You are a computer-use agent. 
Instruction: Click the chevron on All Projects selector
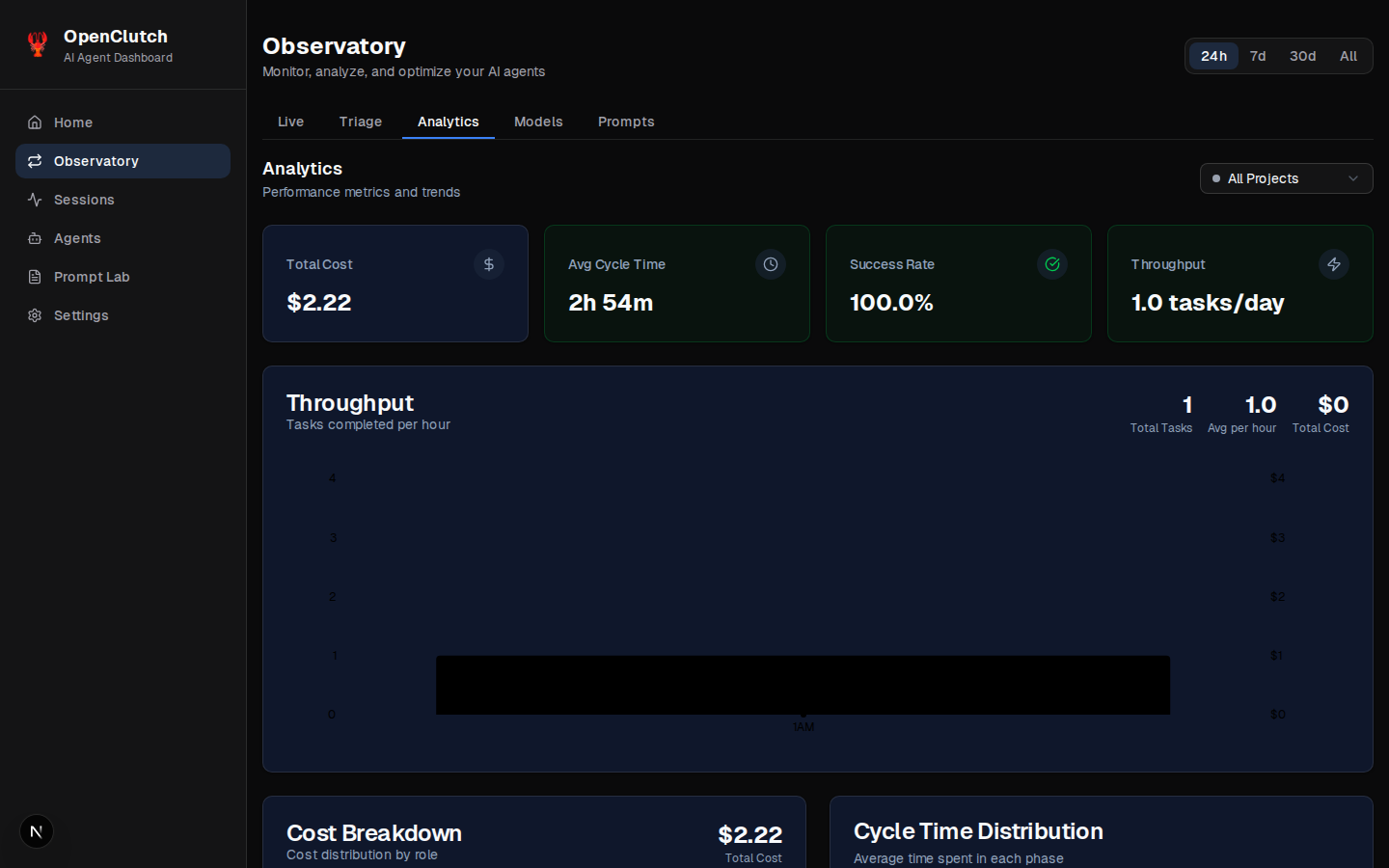(1353, 178)
